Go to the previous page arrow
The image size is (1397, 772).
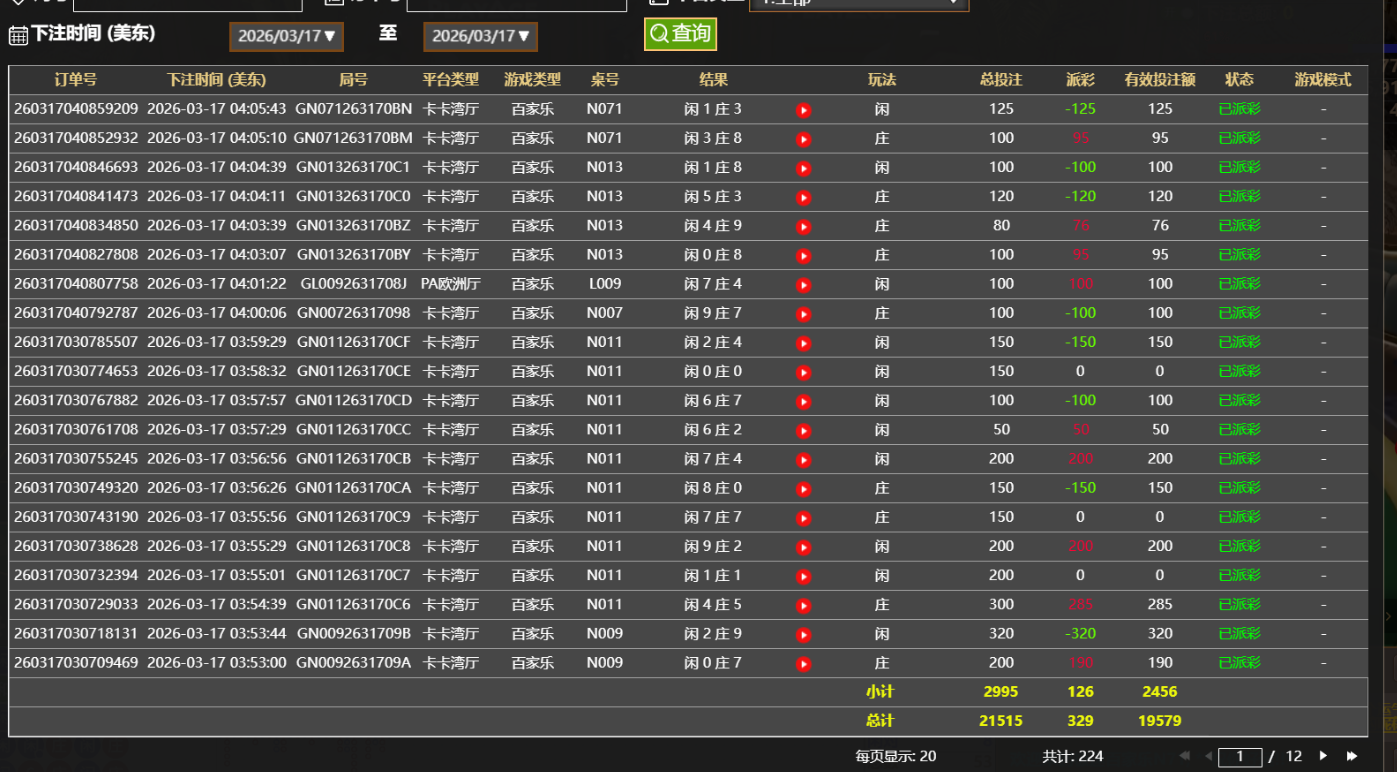[1208, 756]
